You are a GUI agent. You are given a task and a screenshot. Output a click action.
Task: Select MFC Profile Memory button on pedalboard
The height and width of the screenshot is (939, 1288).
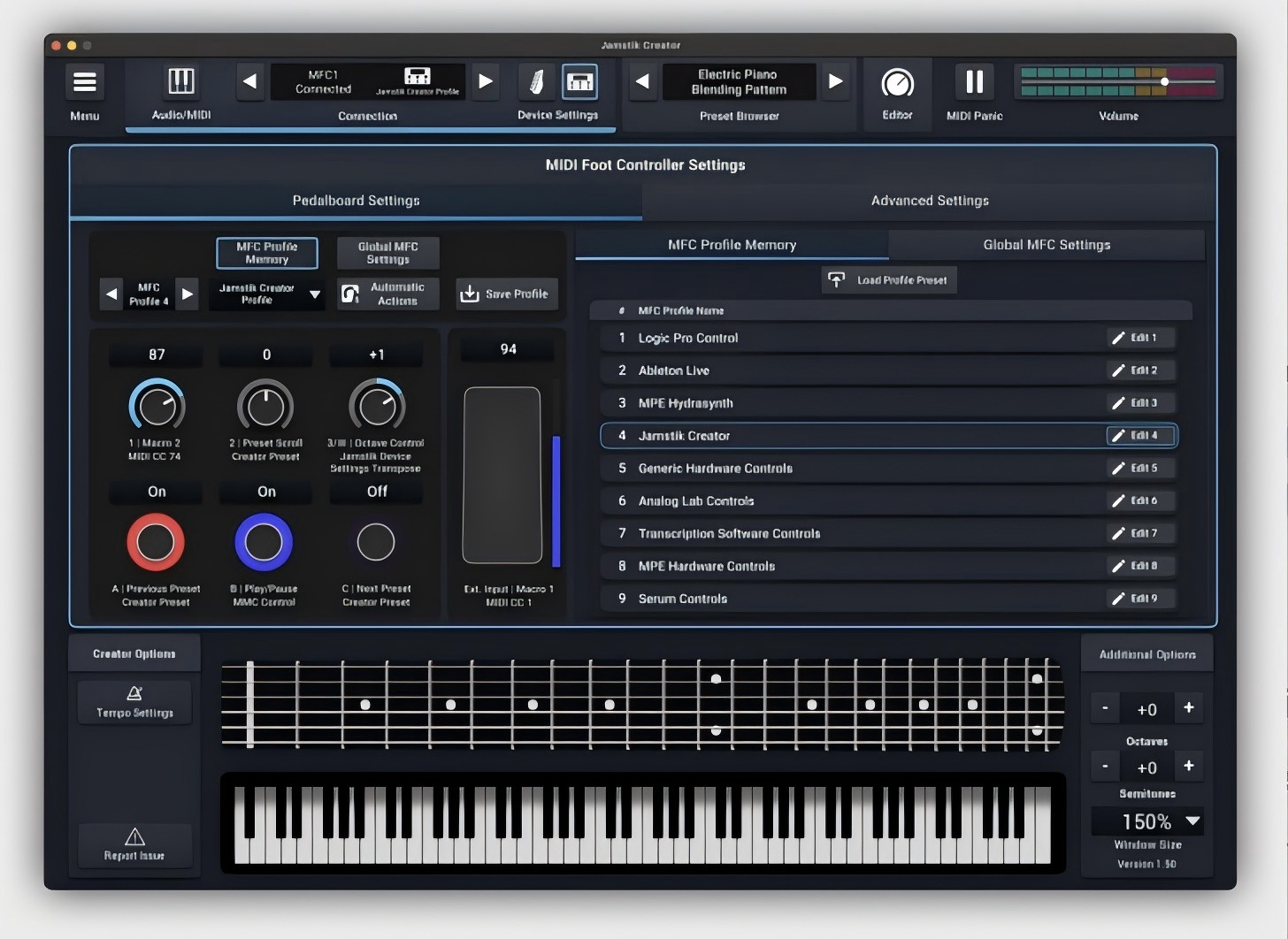[267, 253]
